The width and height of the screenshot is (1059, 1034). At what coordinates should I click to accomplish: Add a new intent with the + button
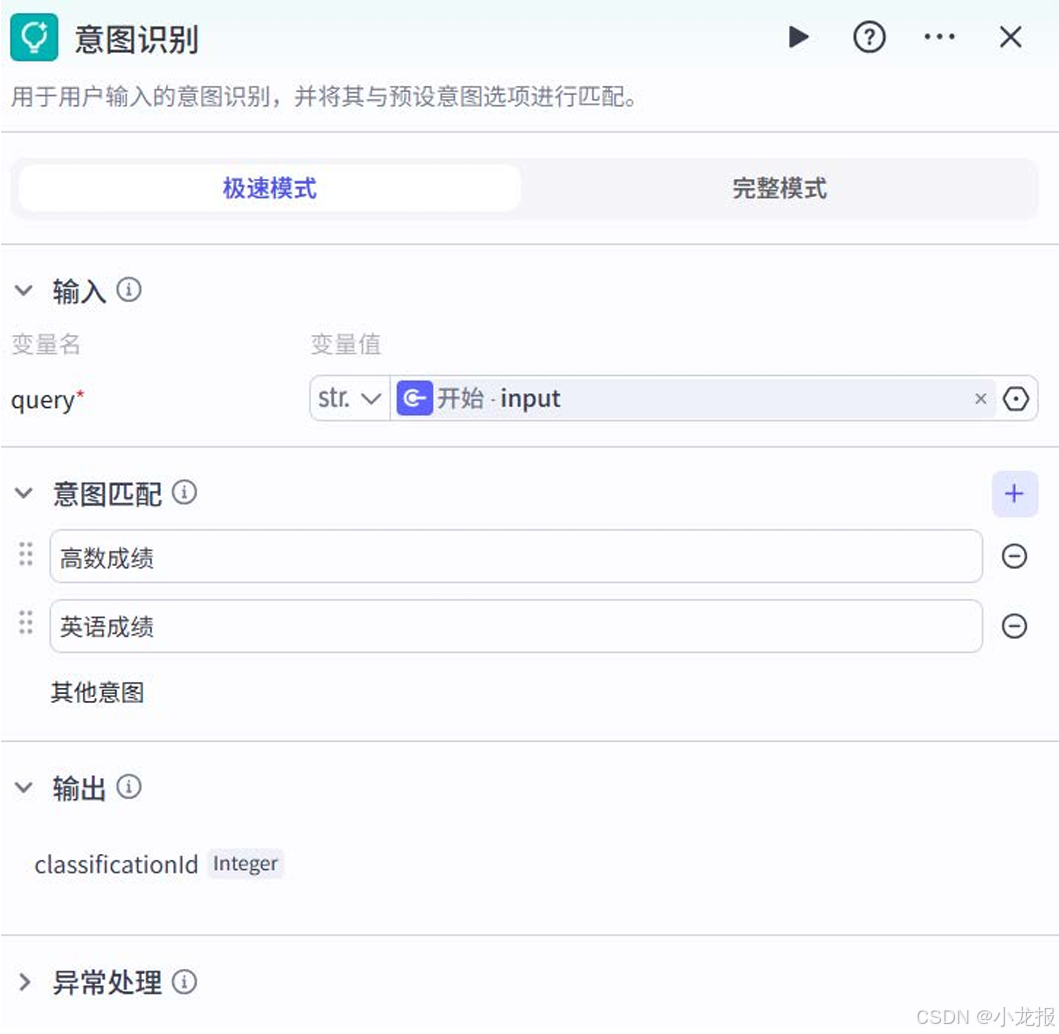pos(1014,493)
